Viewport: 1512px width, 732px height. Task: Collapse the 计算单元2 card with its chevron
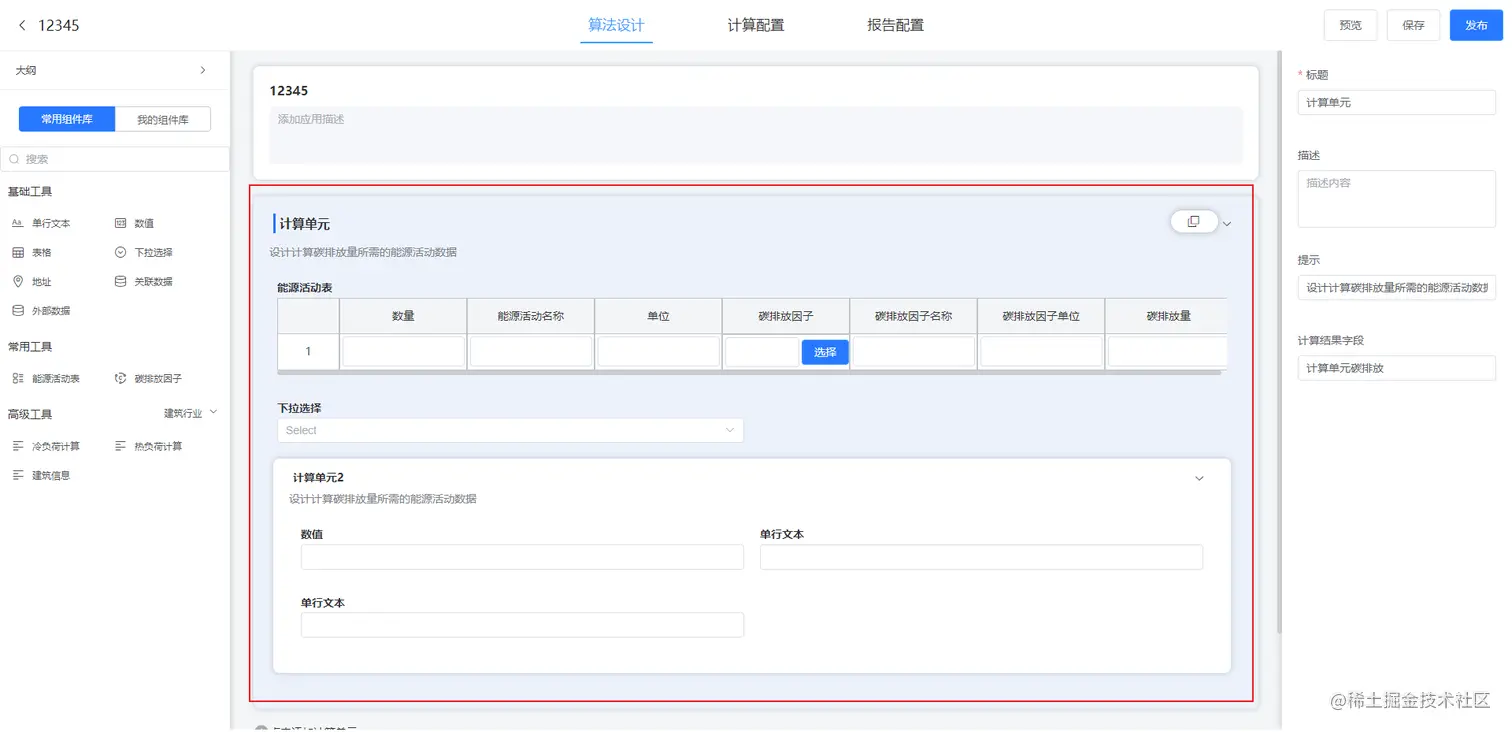1199,478
